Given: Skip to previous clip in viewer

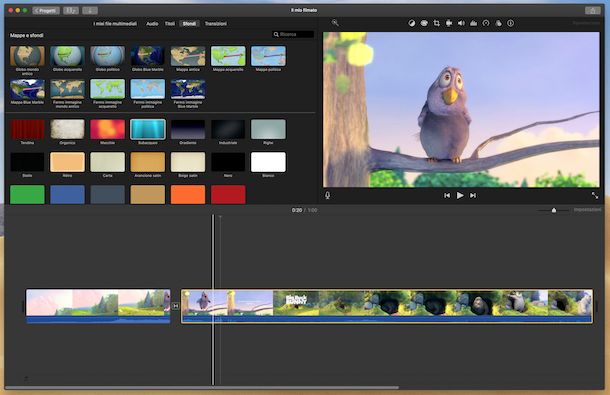Looking at the screenshot, I should pos(447,195).
